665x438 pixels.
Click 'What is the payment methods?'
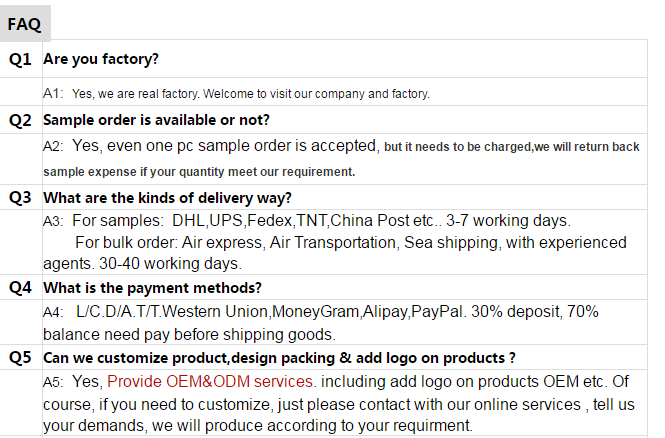152,288
